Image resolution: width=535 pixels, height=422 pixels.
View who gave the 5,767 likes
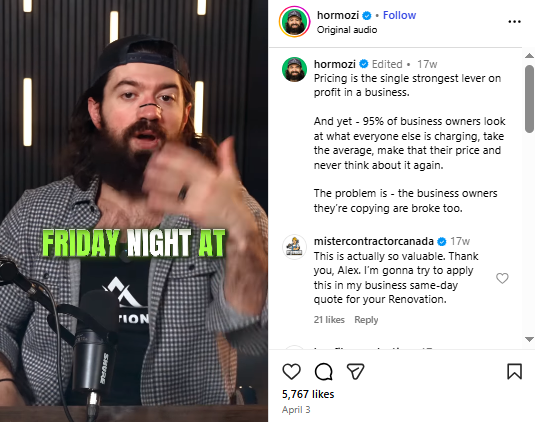[308, 394]
